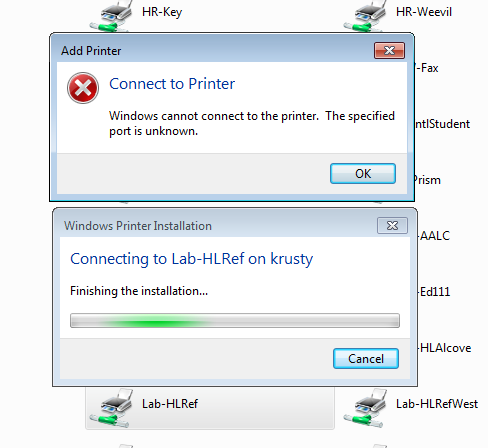Click the Lab-HLRefWest printer name text

pyautogui.click(x=437, y=404)
